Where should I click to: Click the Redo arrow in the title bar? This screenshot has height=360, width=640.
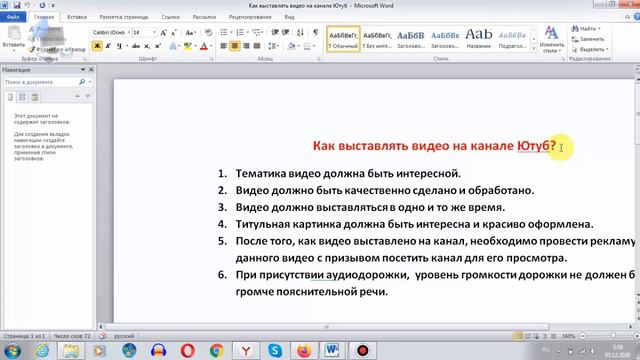pyautogui.click(x=42, y=5)
